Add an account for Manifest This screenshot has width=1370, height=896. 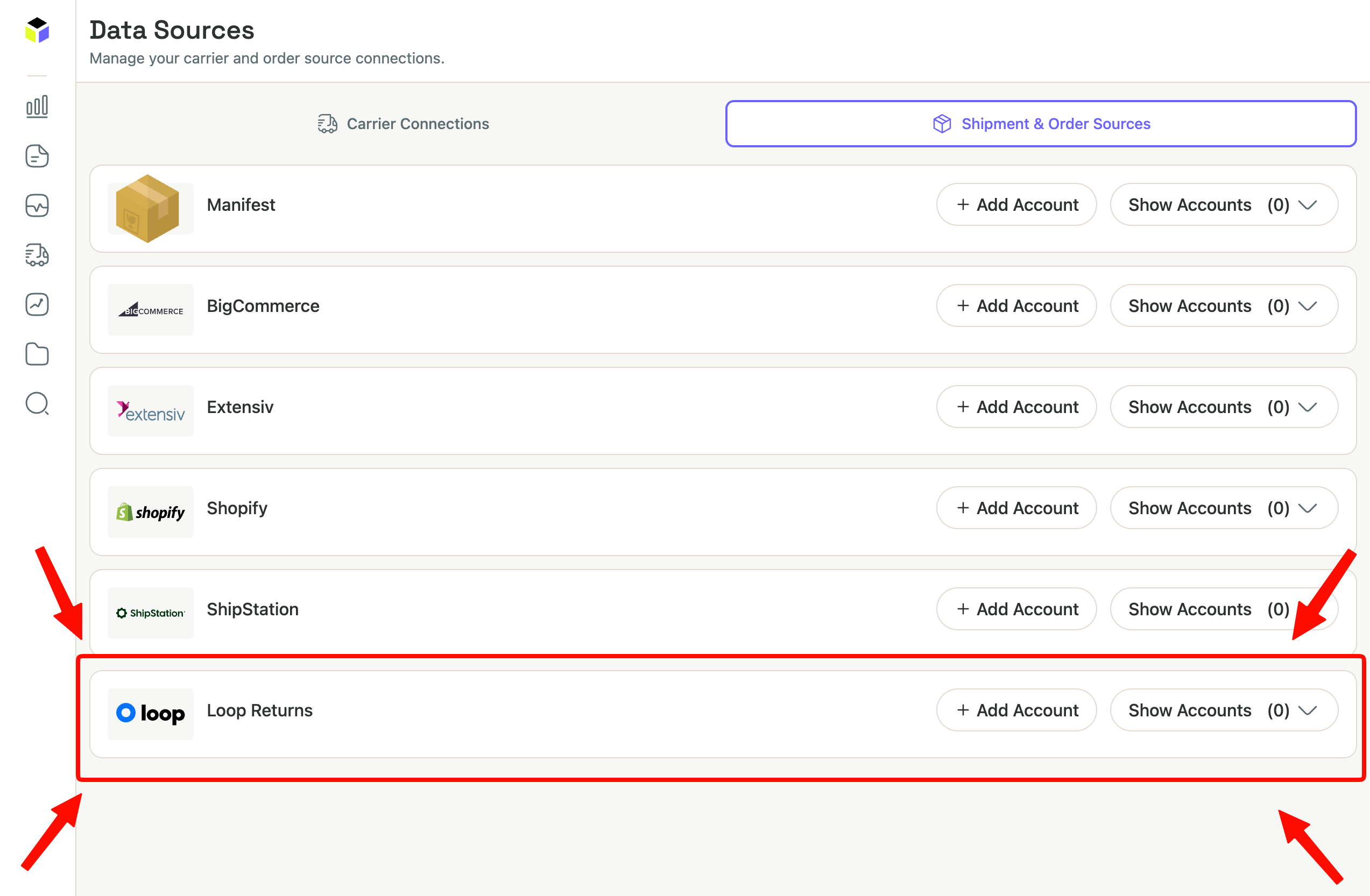1016,205
